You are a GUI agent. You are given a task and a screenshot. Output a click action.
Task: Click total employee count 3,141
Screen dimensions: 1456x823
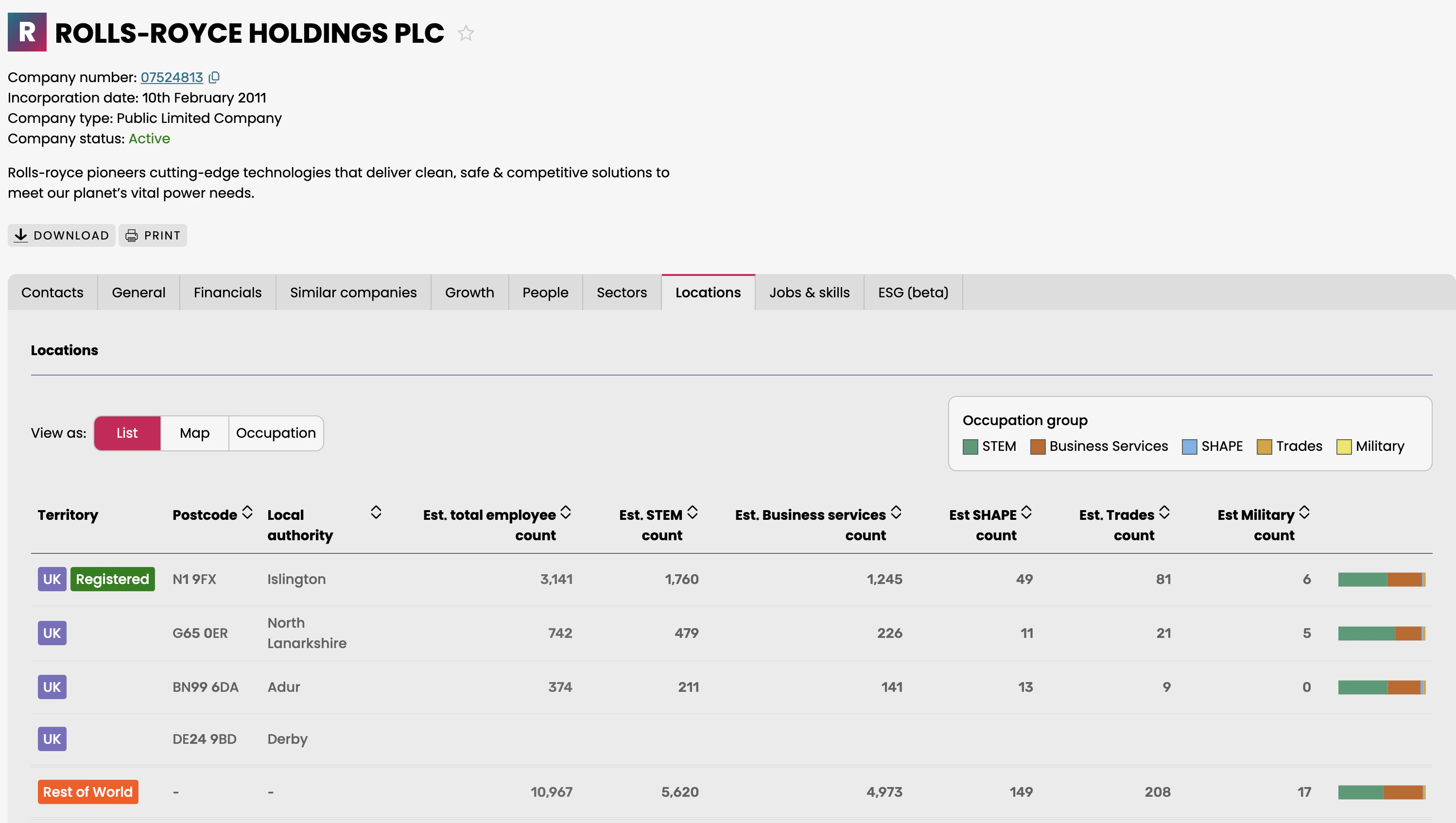(556, 580)
